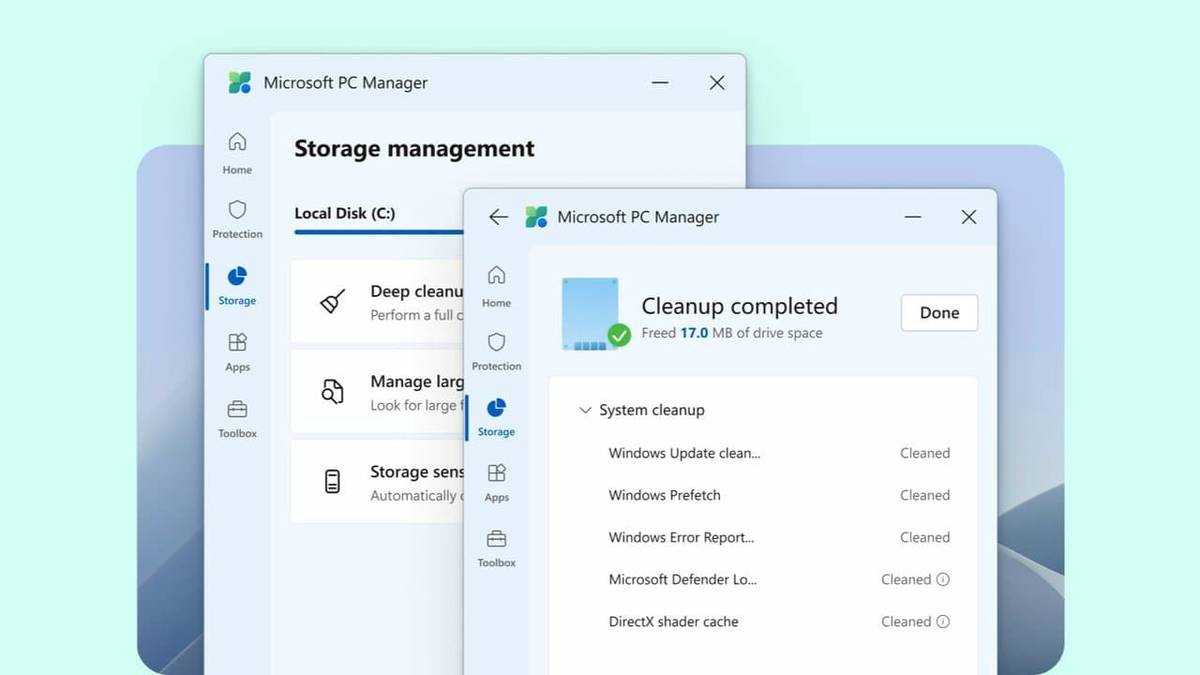This screenshot has width=1200, height=675.
Task: Click the Toolbox briefcase icon in front sidebar
Action: [x=496, y=538]
